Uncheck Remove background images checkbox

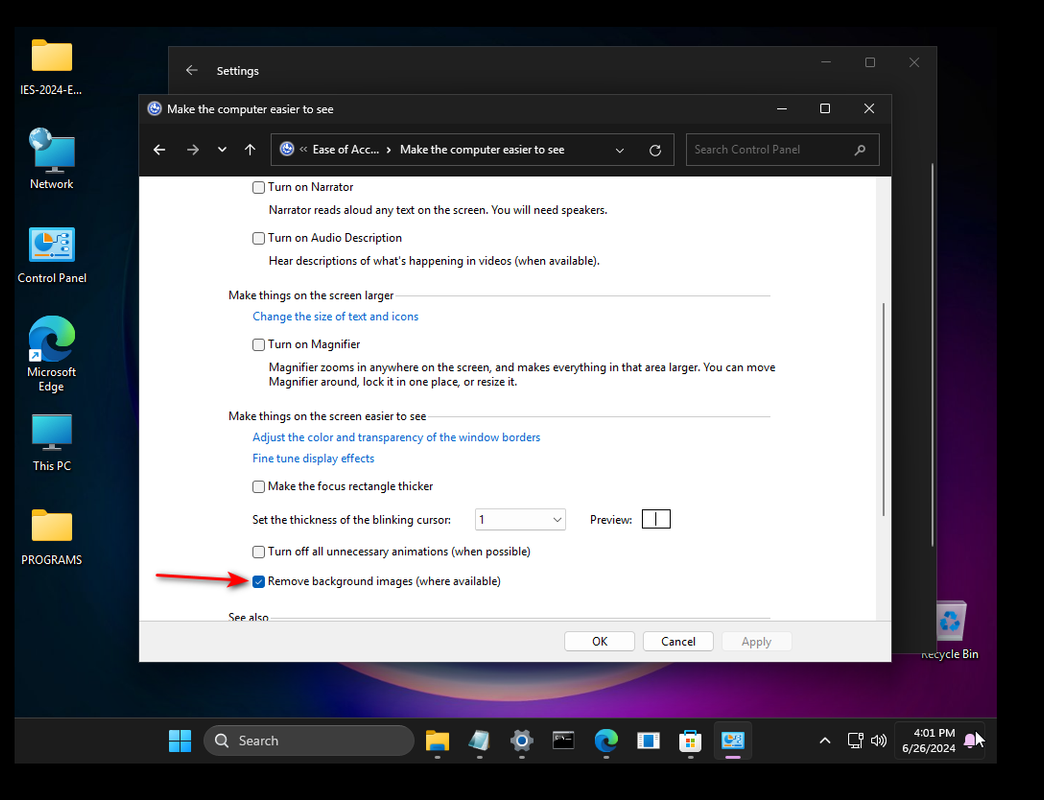[258, 582]
